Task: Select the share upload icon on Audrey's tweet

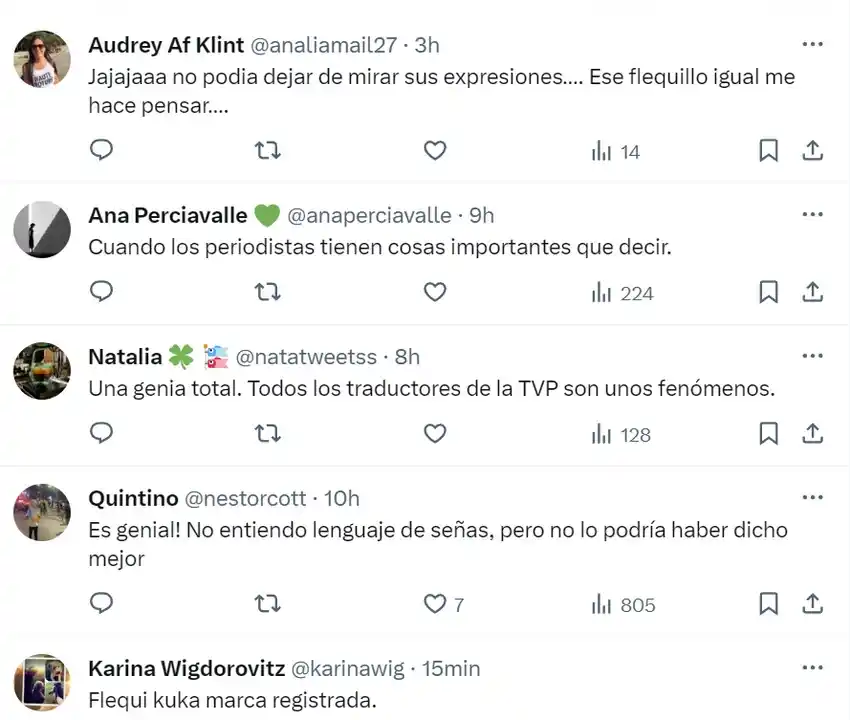Action: pos(812,150)
